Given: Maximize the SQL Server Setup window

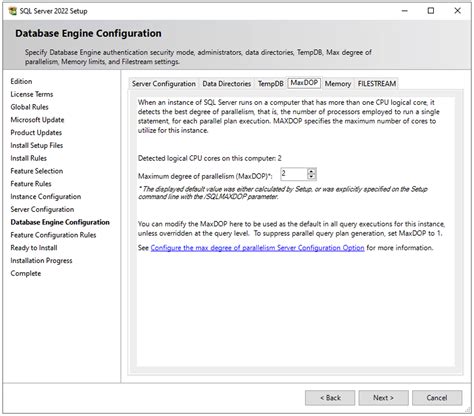Looking at the screenshot, I should 431,11.
